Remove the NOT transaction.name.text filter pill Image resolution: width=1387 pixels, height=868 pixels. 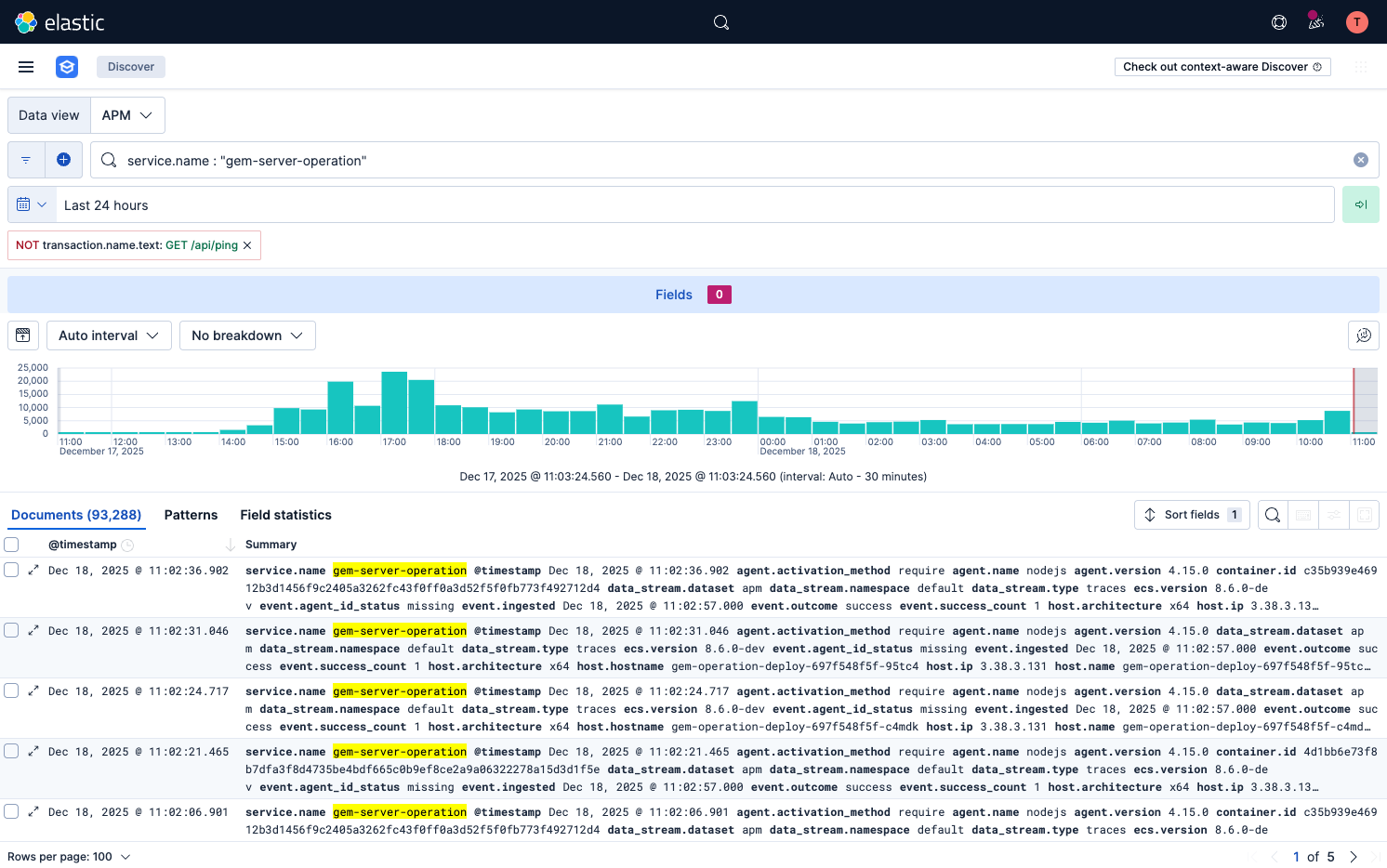(247, 245)
